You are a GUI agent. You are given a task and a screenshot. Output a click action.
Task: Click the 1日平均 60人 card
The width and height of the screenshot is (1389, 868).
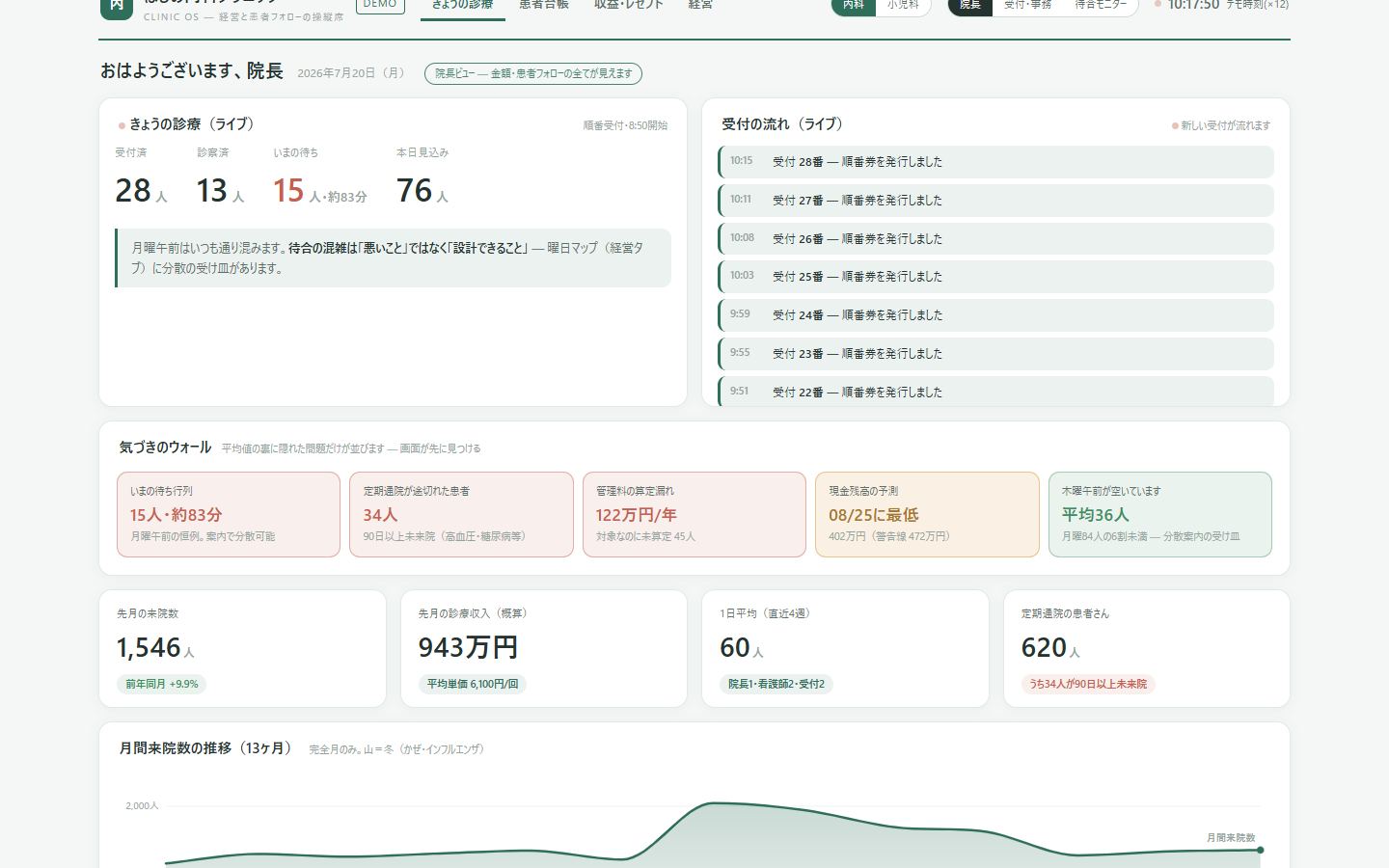point(845,649)
